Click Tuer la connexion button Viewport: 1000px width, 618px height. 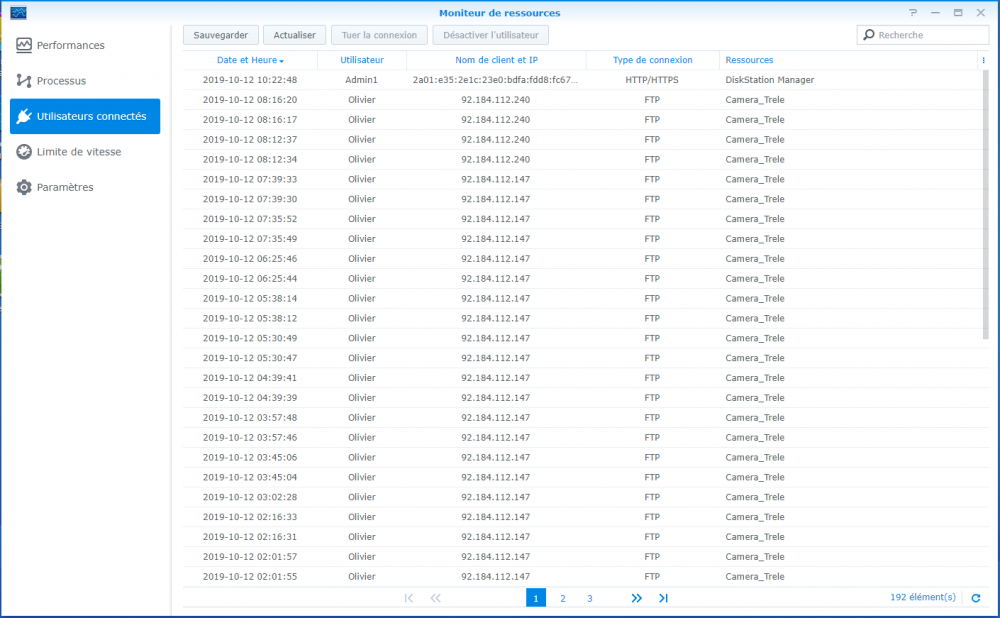[379, 35]
